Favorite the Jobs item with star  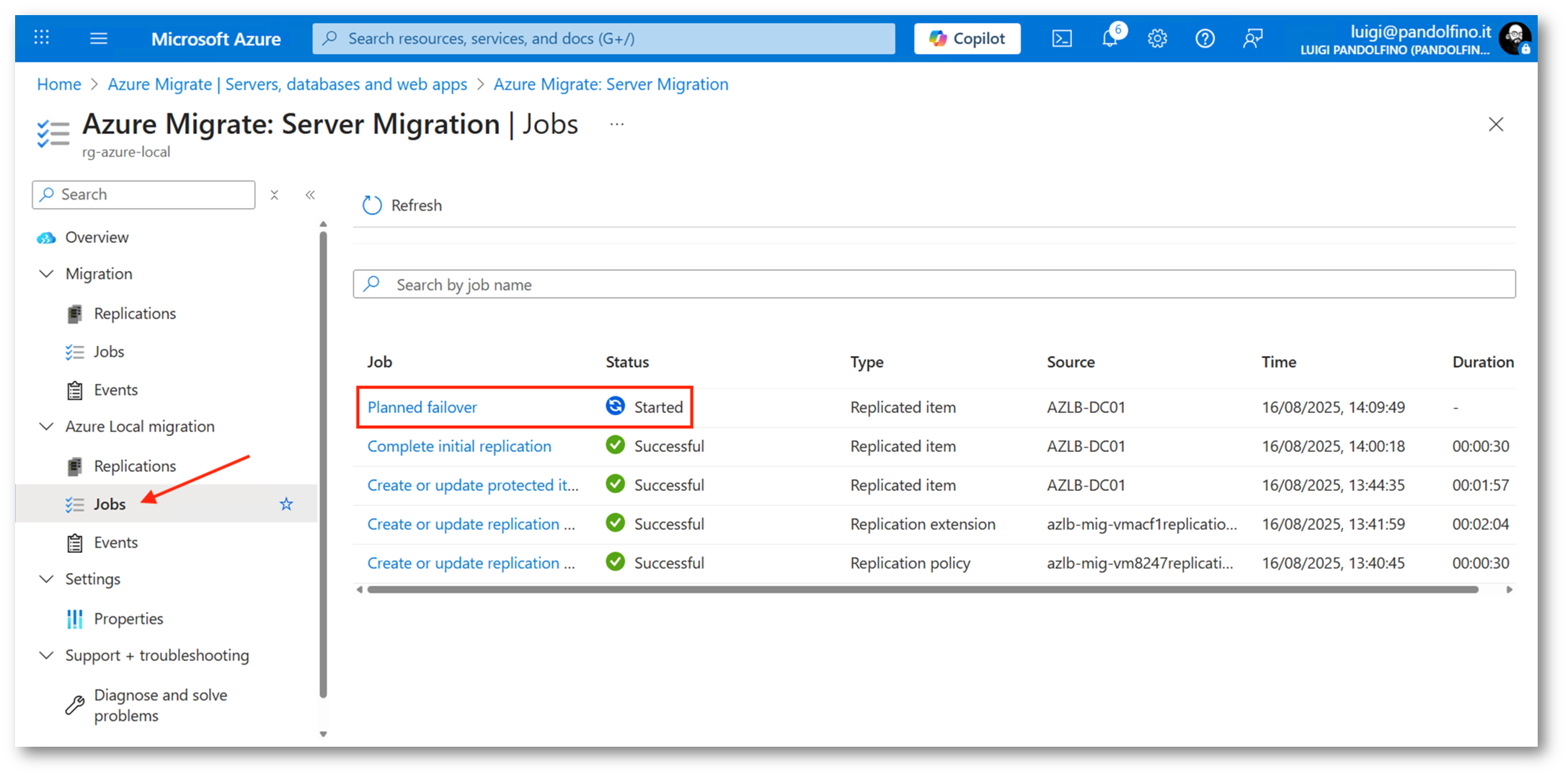286,504
